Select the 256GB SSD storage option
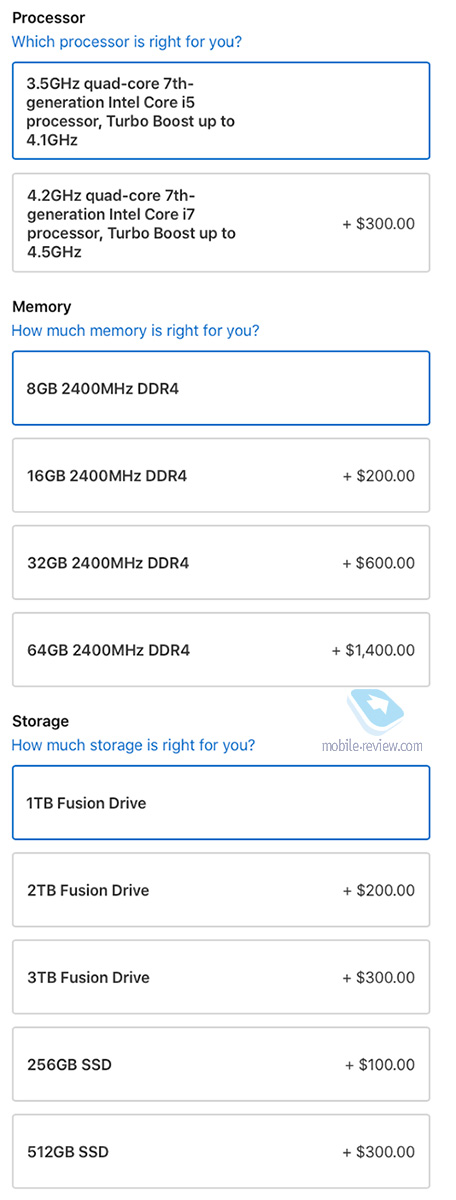 click(x=221, y=1065)
